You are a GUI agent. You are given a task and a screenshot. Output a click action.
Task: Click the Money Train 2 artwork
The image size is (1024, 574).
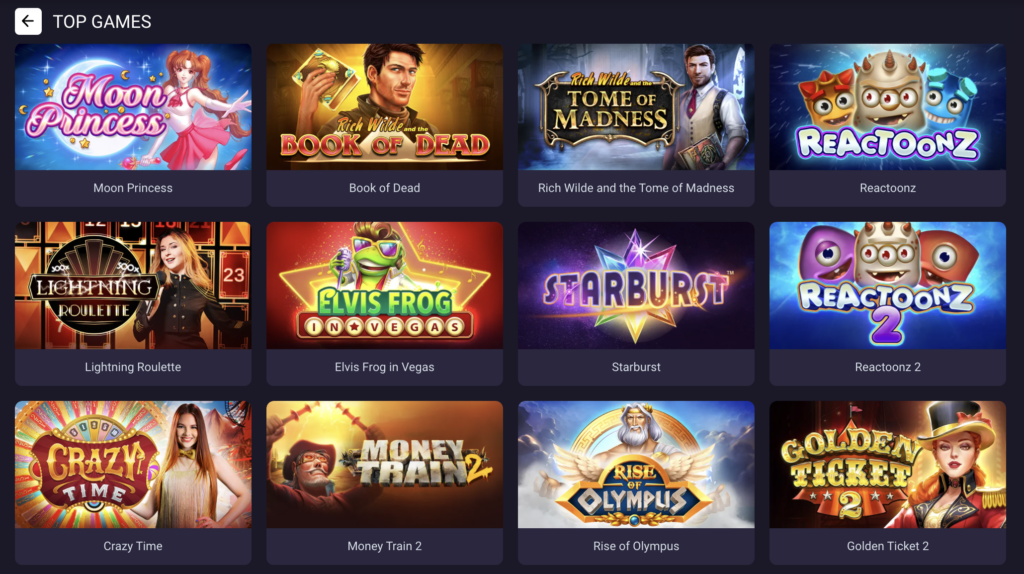coord(385,464)
